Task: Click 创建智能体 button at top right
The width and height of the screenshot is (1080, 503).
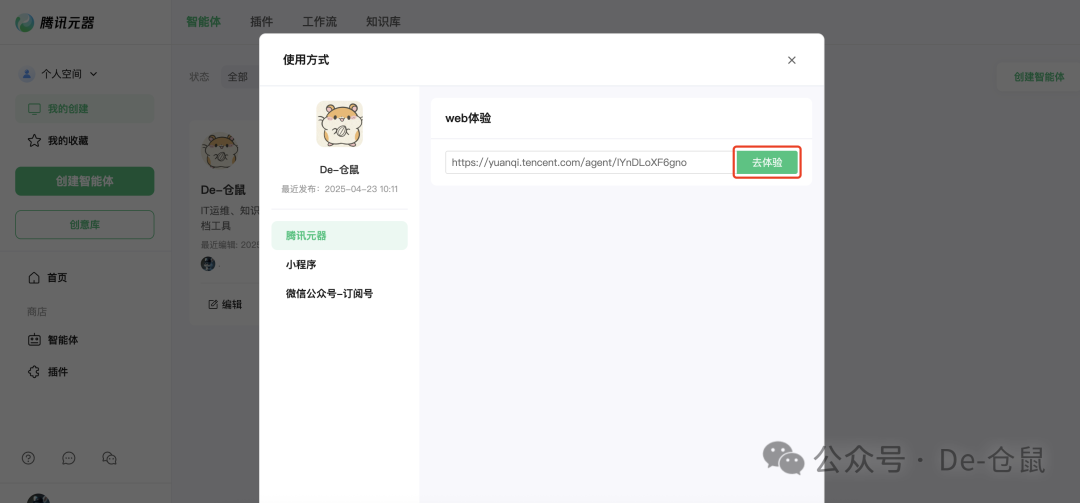Action: 1039,76
